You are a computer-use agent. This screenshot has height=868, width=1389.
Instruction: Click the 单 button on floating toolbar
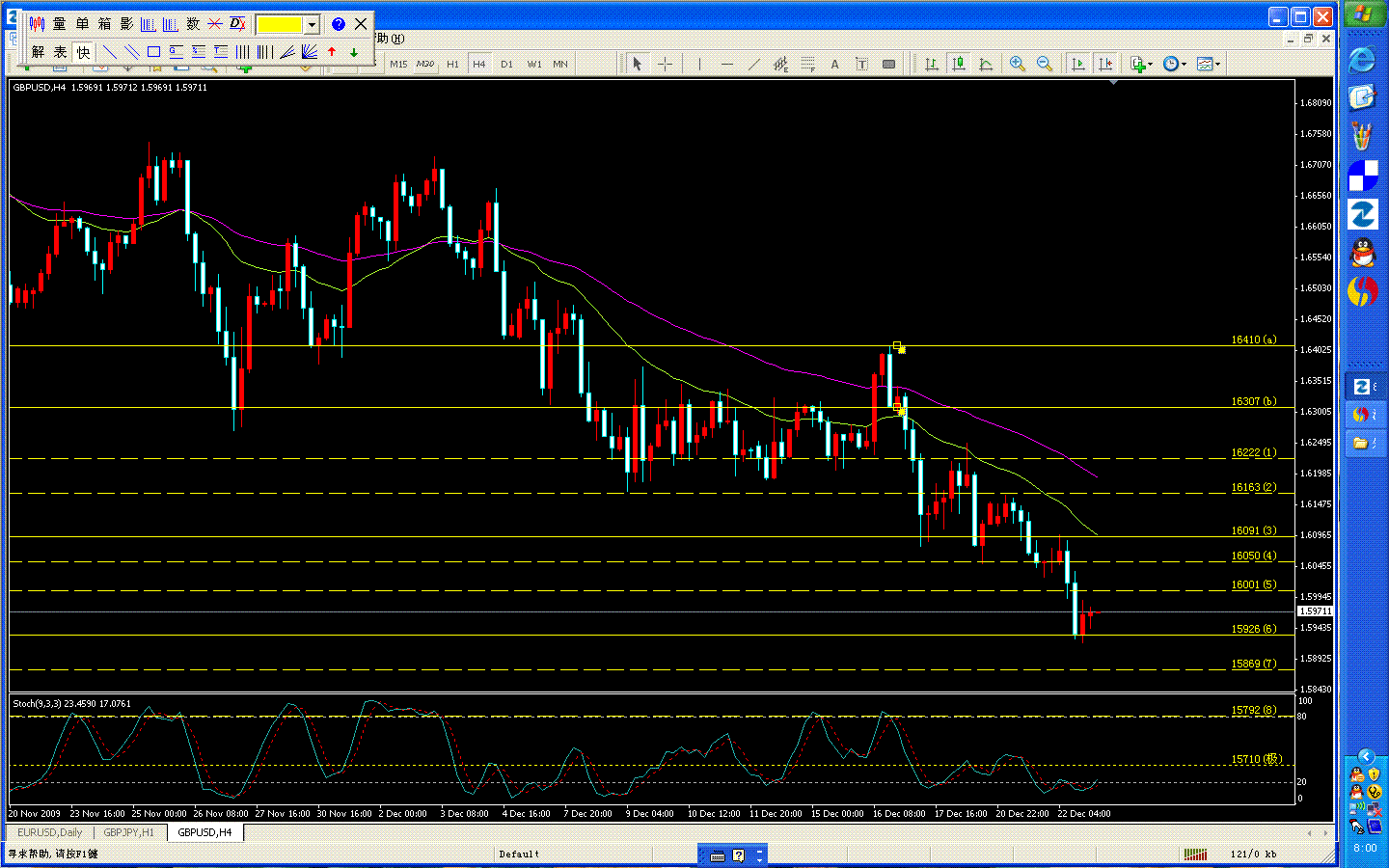(x=82, y=24)
